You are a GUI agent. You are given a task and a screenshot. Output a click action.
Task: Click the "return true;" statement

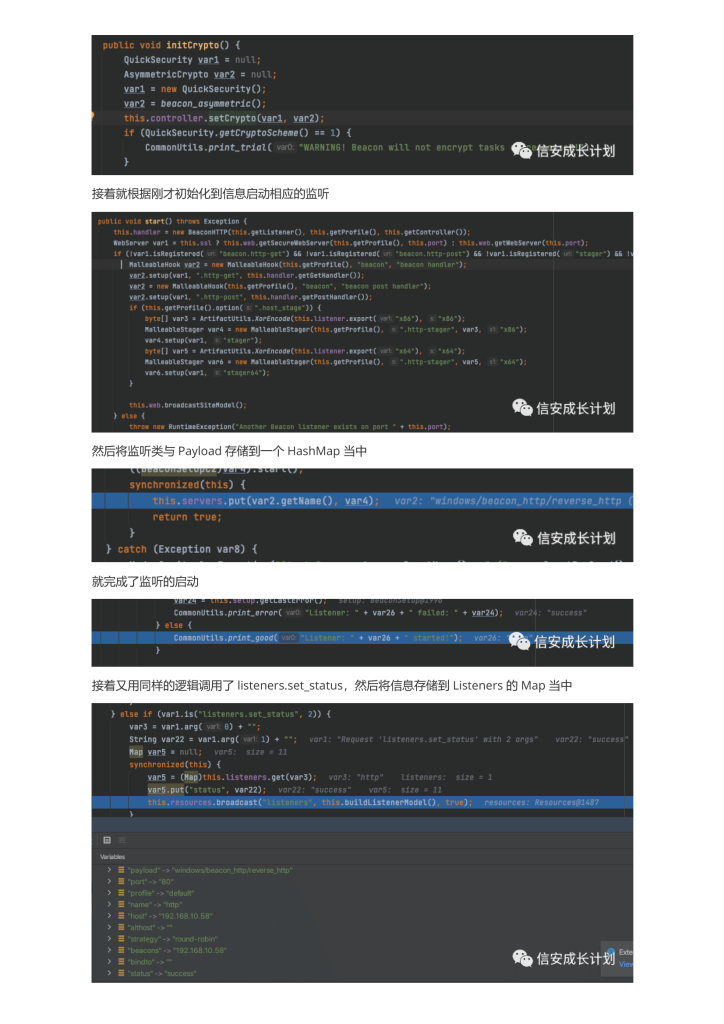187,517
